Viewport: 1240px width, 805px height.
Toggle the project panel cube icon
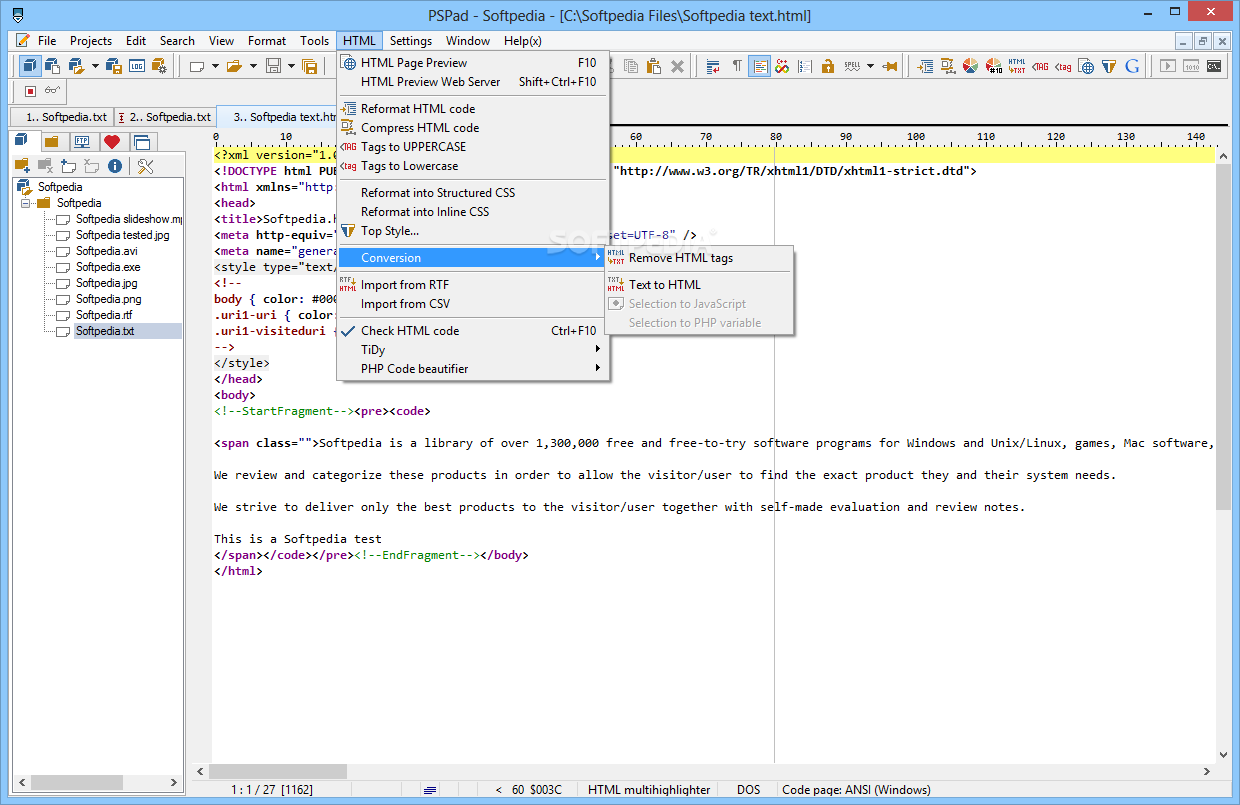(x=30, y=66)
